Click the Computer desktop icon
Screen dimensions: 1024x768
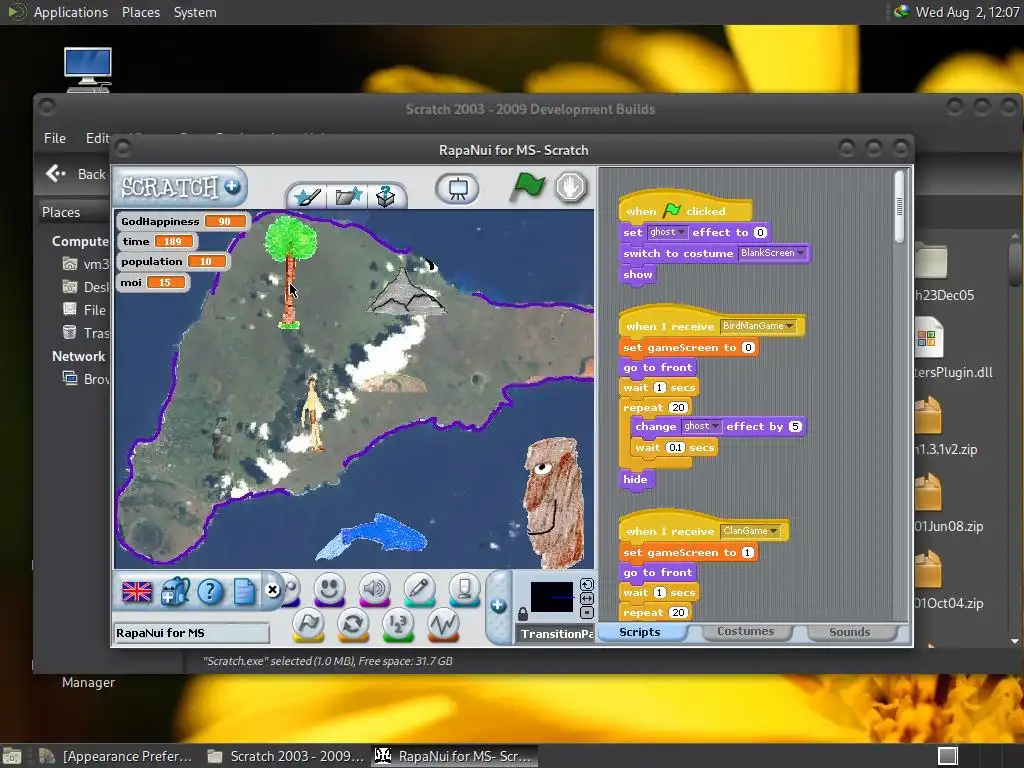[x=88, y=69]
